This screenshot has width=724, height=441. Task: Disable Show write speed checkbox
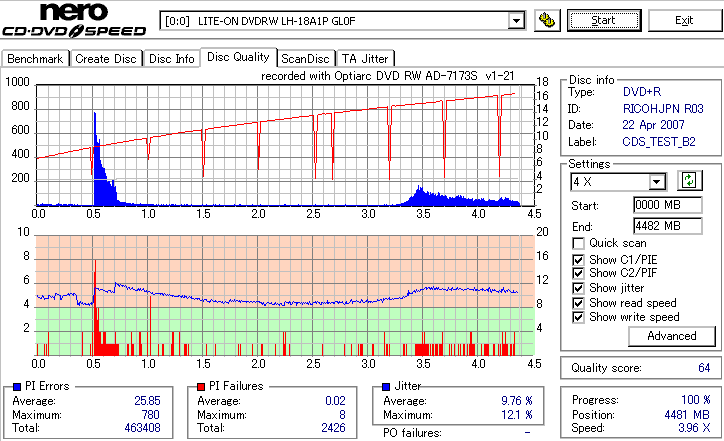[578, 317]
